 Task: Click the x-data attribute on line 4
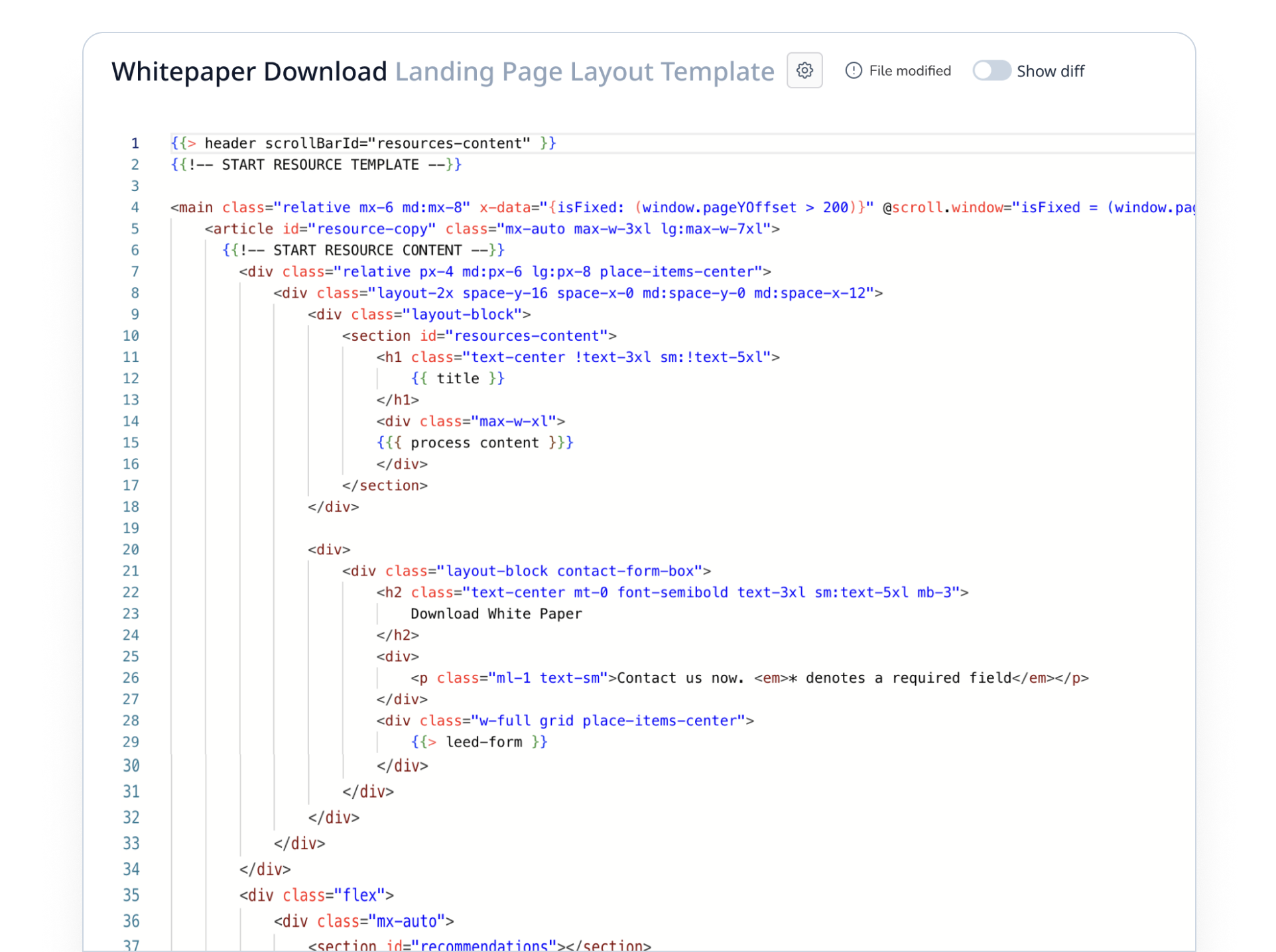[509, 208]
